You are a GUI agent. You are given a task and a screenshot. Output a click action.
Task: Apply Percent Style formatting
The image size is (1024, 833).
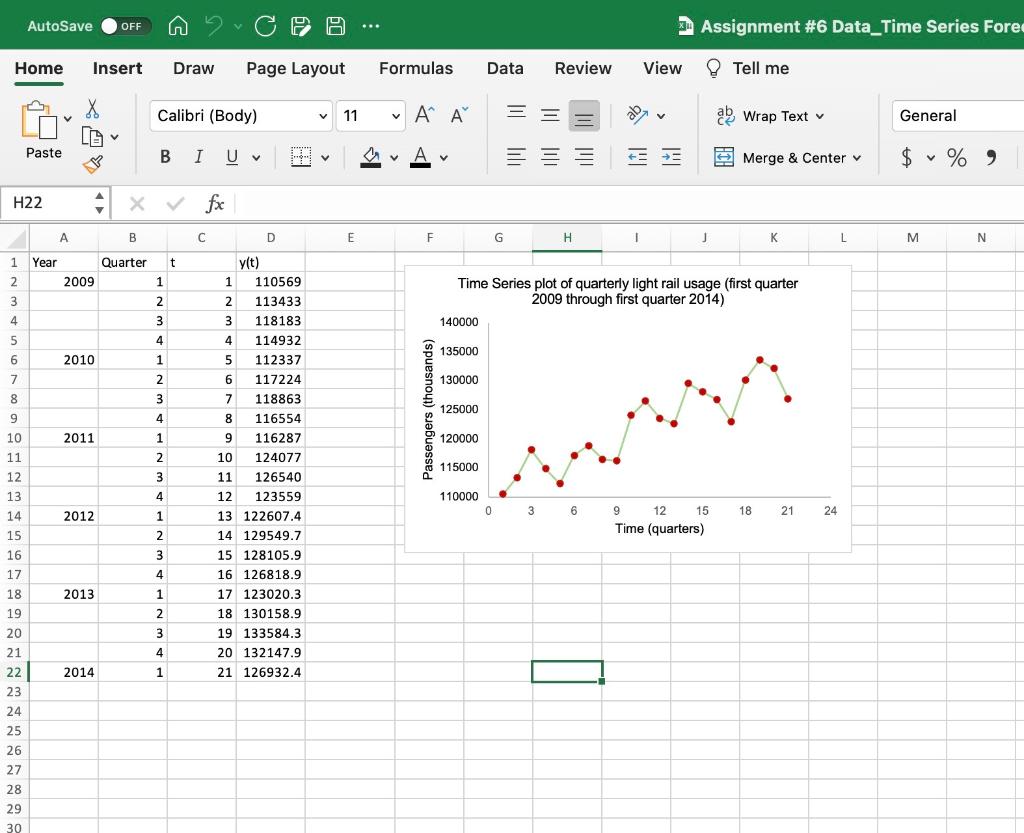[956, 157]
